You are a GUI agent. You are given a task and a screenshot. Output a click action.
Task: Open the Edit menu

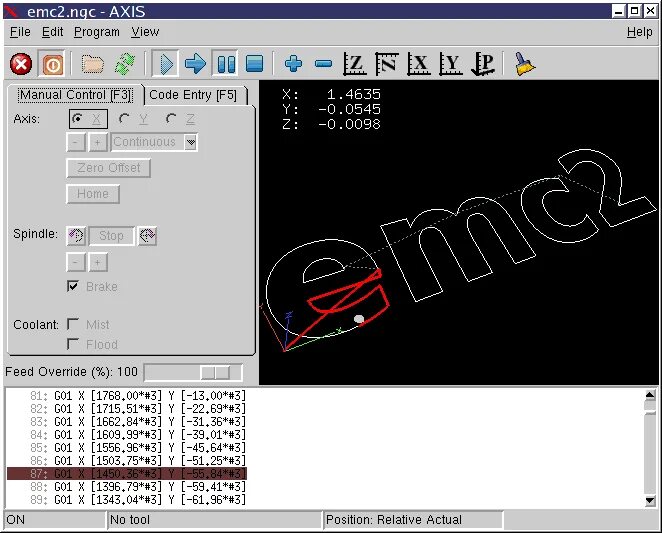click(x=52, y=32)
